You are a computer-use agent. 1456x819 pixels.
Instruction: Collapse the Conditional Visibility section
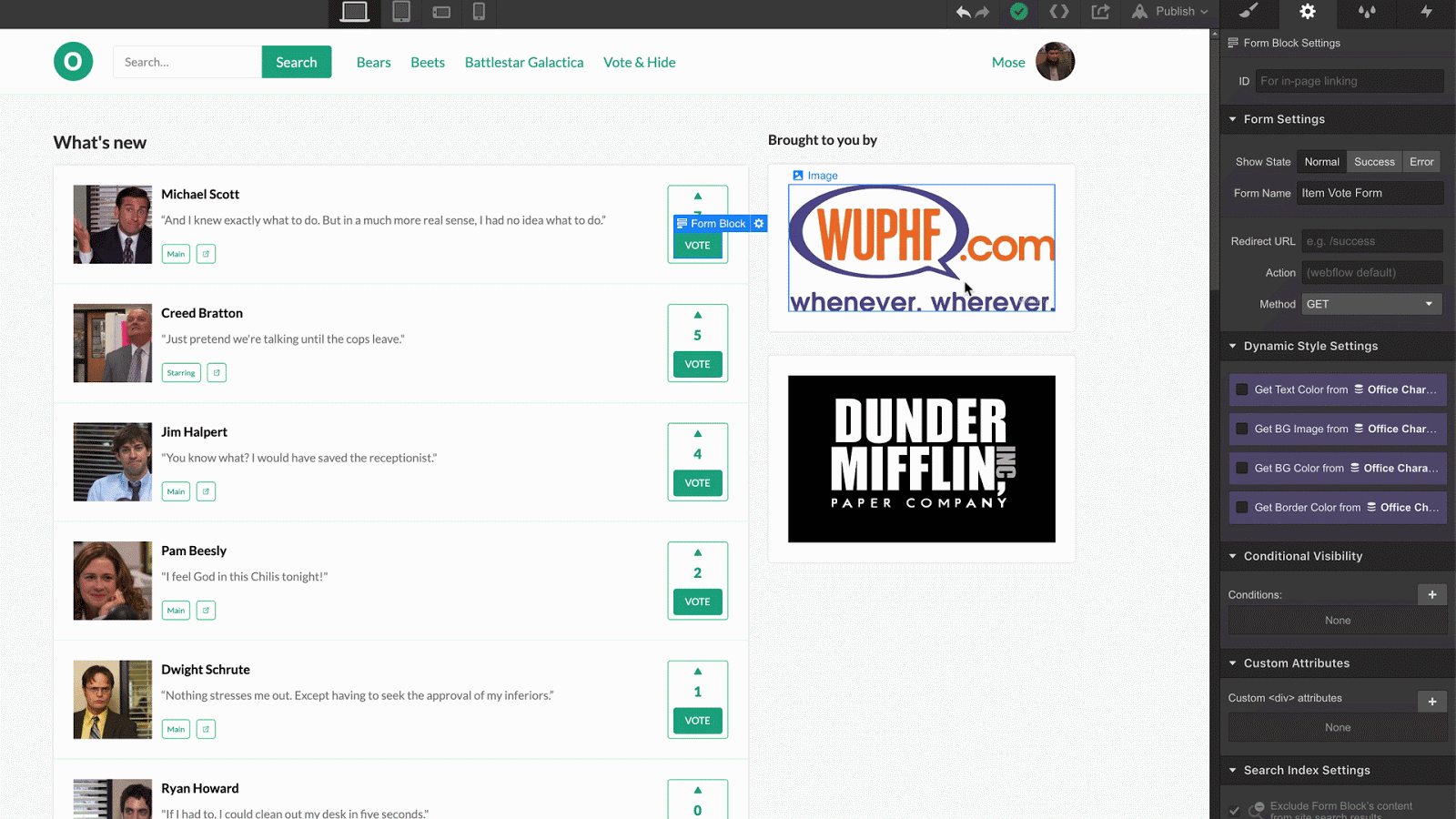(x=1233, y=556)
